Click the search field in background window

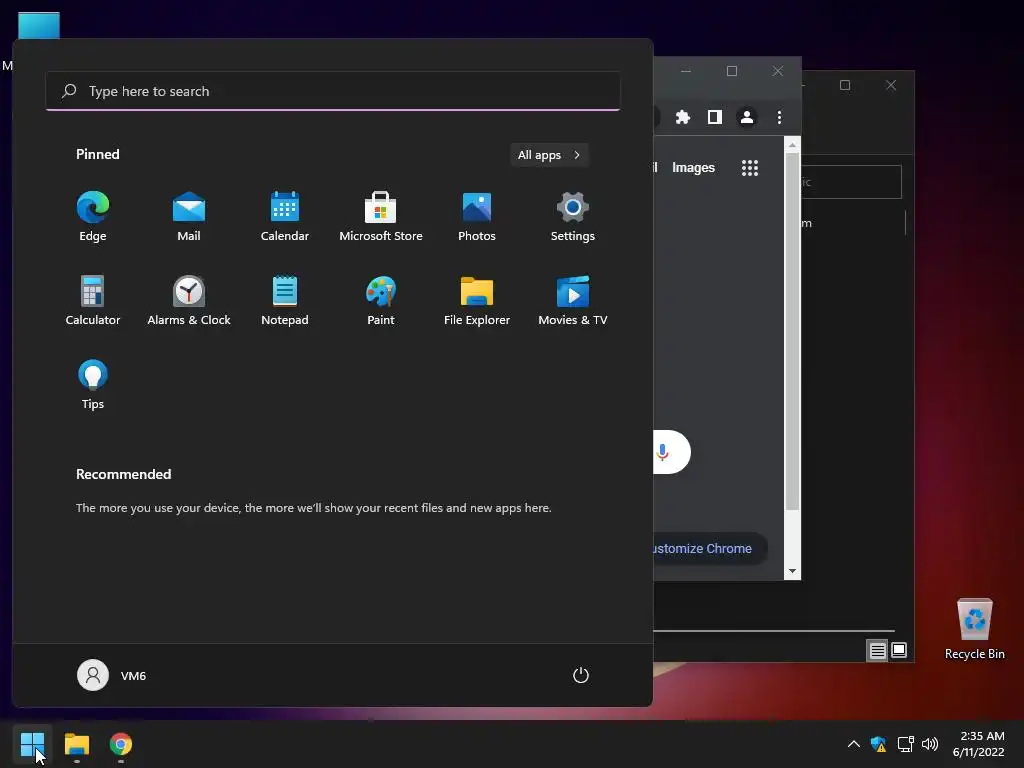pyautogui.click(x=852, y=182)
